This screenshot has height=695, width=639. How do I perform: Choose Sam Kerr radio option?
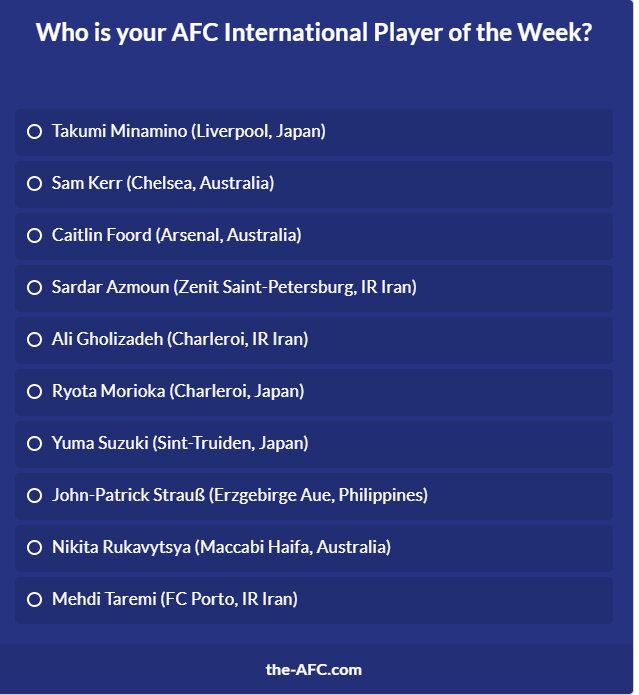(x=34, y=183)
